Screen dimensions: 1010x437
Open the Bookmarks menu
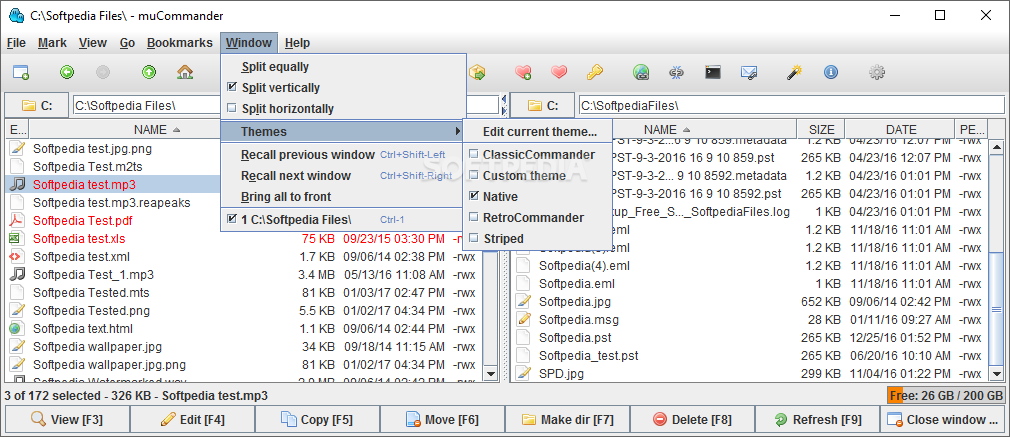(180, 43)
